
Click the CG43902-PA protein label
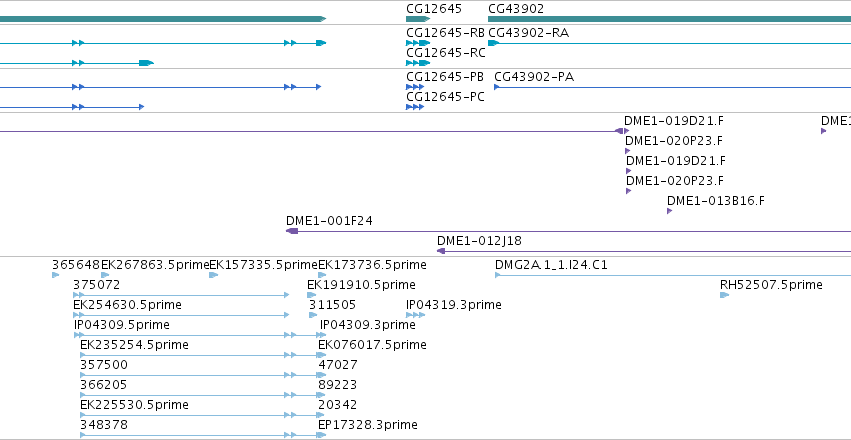click(534, 77)
